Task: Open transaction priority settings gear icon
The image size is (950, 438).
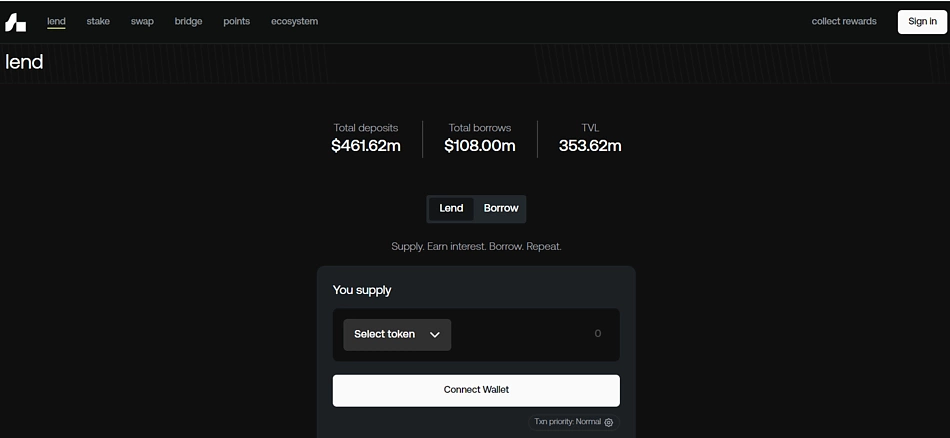Action: point(609,422)
